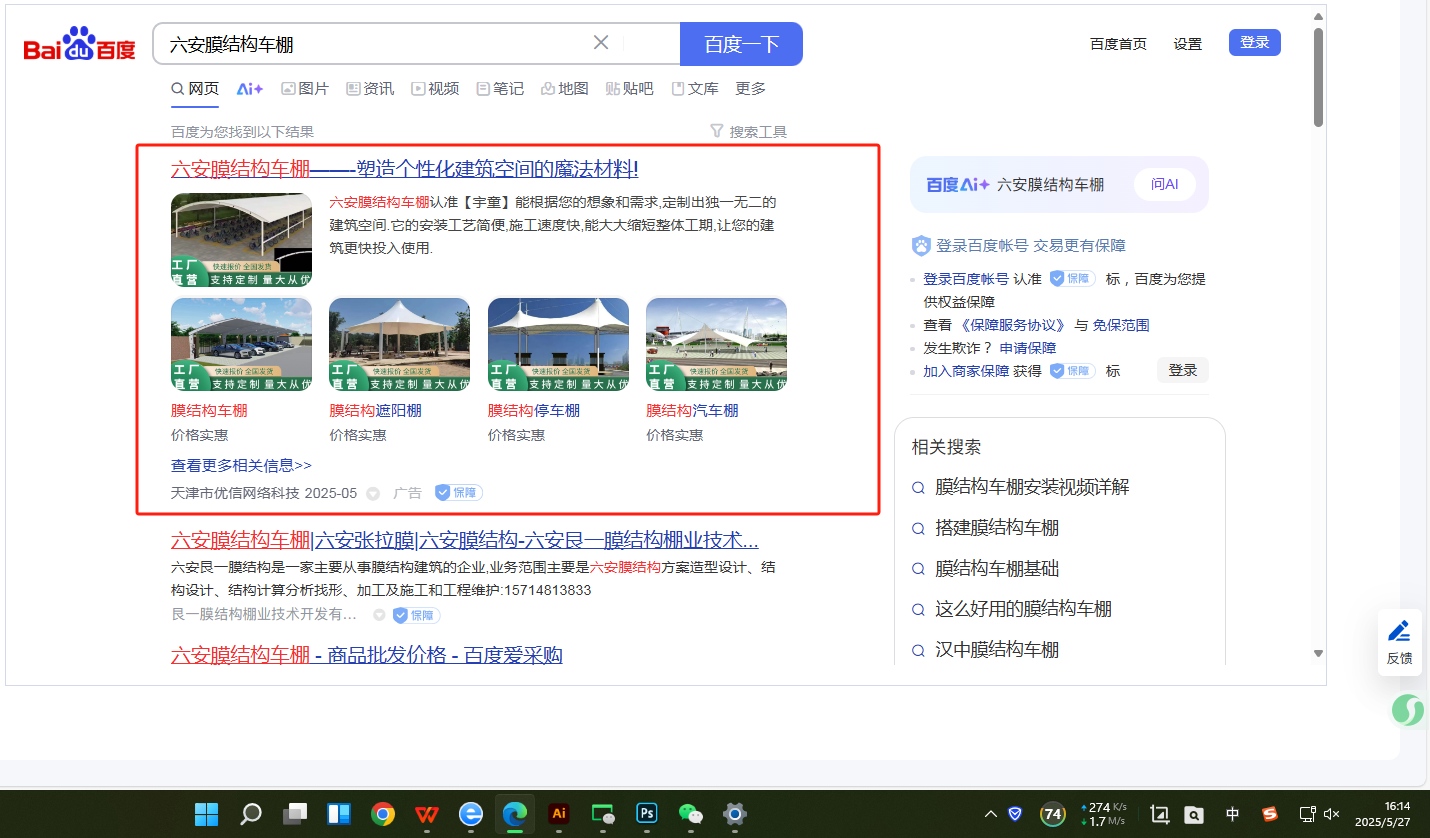1430x838 pixels.
Task: Click the Baidu logo
Action: pos(79,45)
